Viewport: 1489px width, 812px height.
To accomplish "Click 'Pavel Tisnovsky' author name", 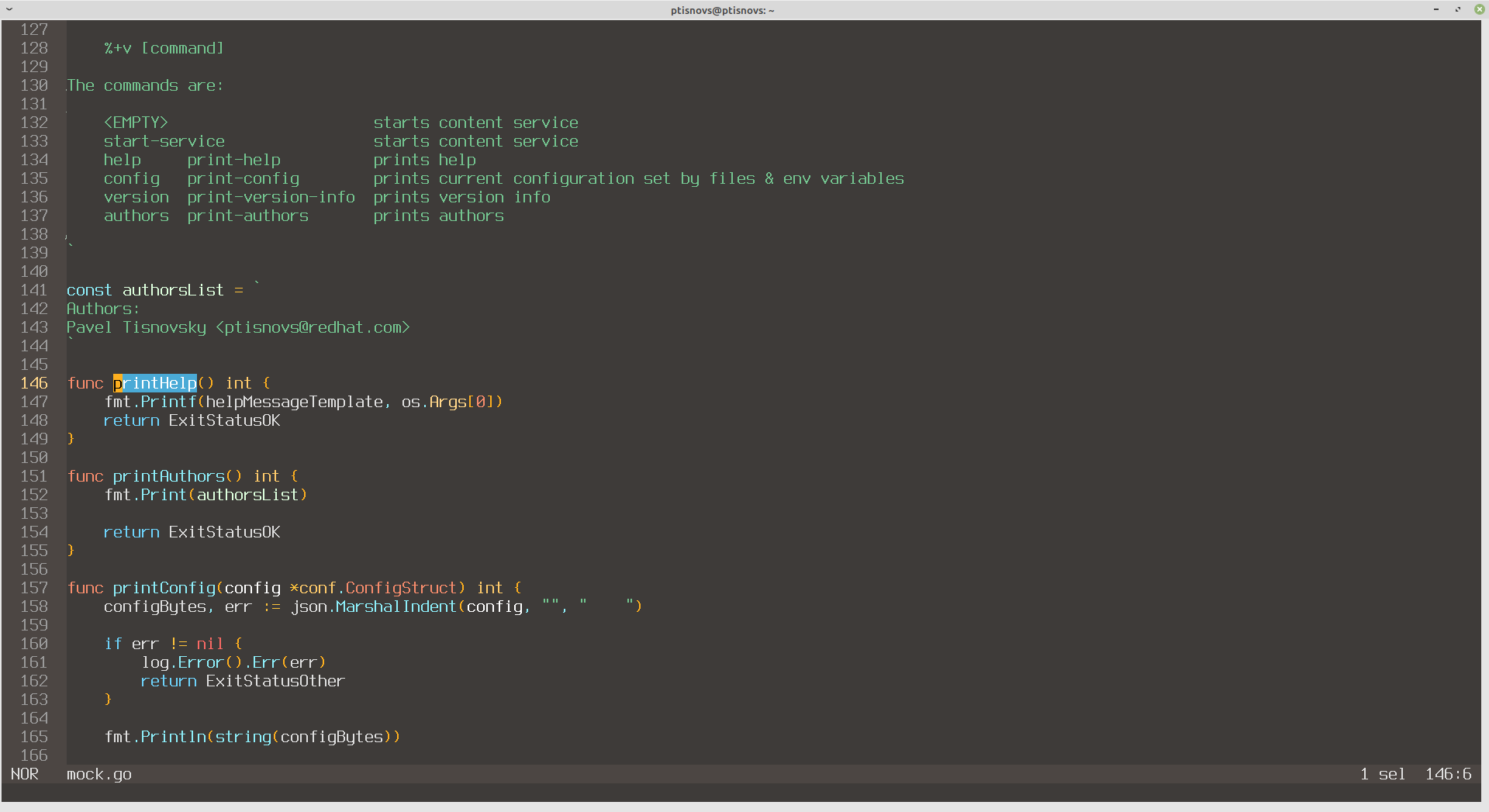I will tap(136, 327).
